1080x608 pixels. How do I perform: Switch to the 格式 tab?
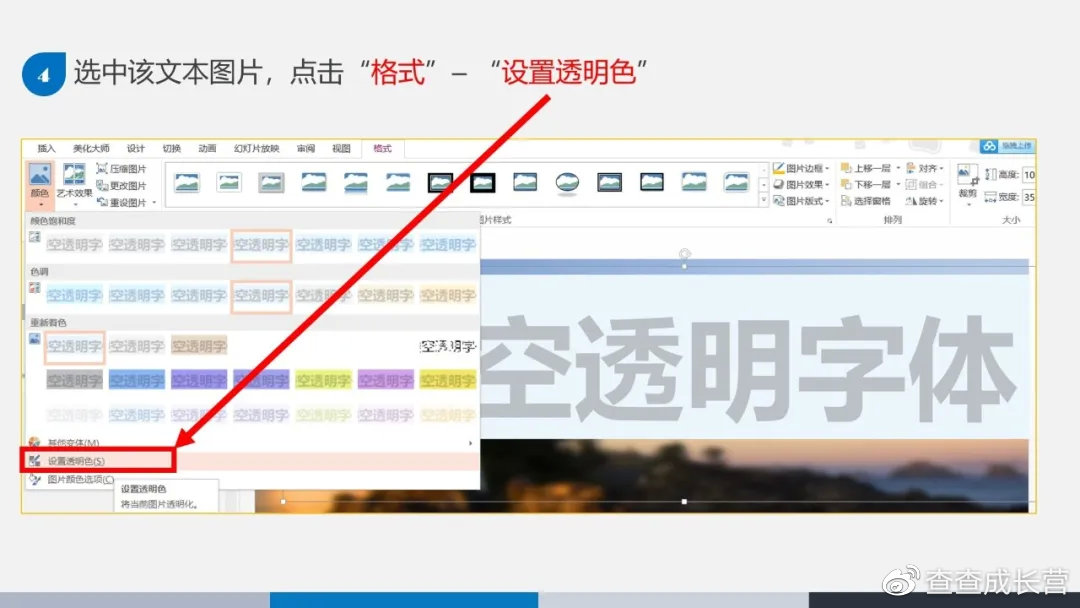tap(382, 148)
